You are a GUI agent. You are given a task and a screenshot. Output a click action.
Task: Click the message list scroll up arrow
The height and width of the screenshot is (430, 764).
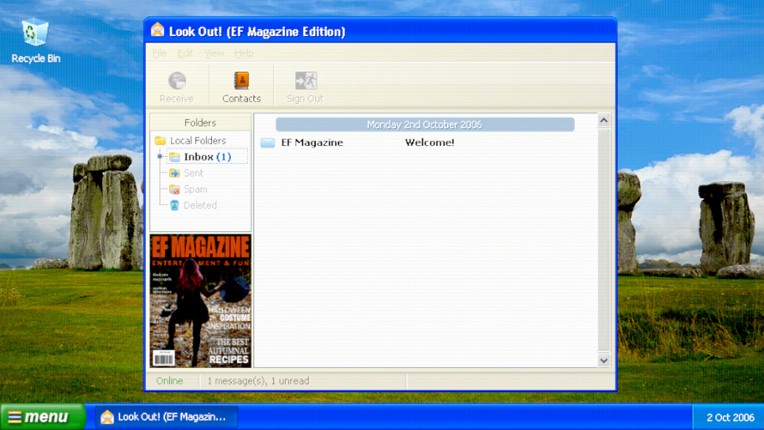pyautogui.click(x=603, y=121)
